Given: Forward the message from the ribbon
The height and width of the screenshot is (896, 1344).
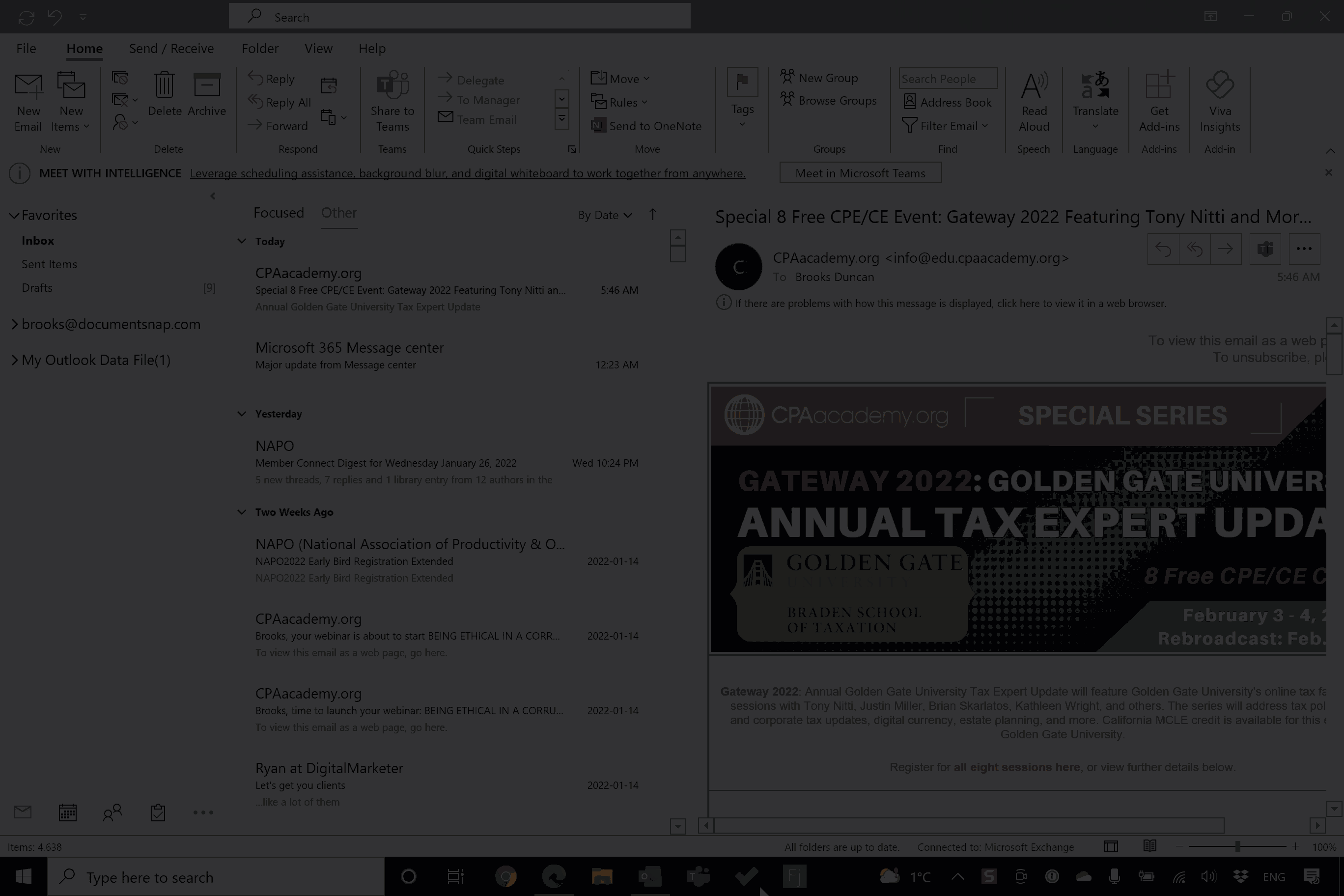Looking at the screenshot, I should click(x=279, y=126).
